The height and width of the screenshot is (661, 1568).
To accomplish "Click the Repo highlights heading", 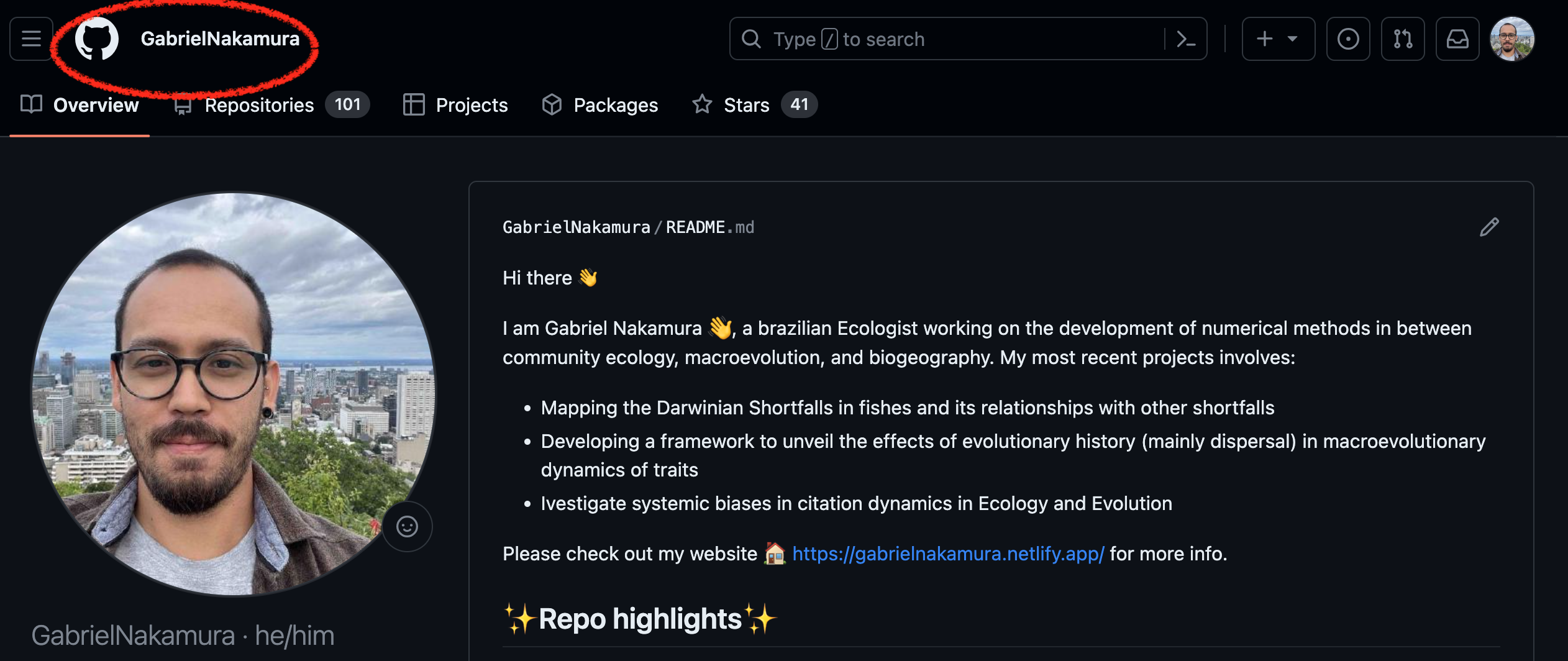I will tap(640, 619).
